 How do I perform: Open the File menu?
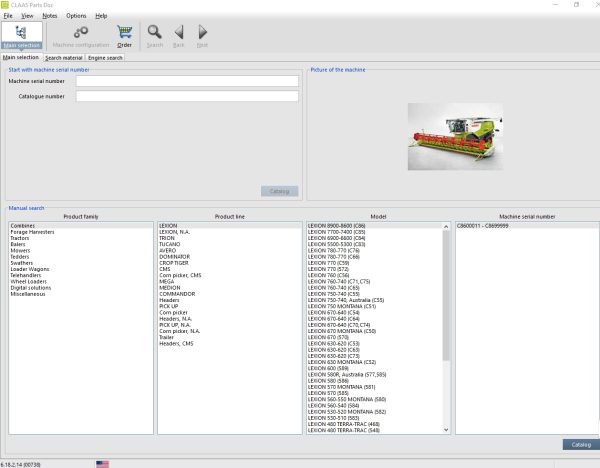click(8, 16)
